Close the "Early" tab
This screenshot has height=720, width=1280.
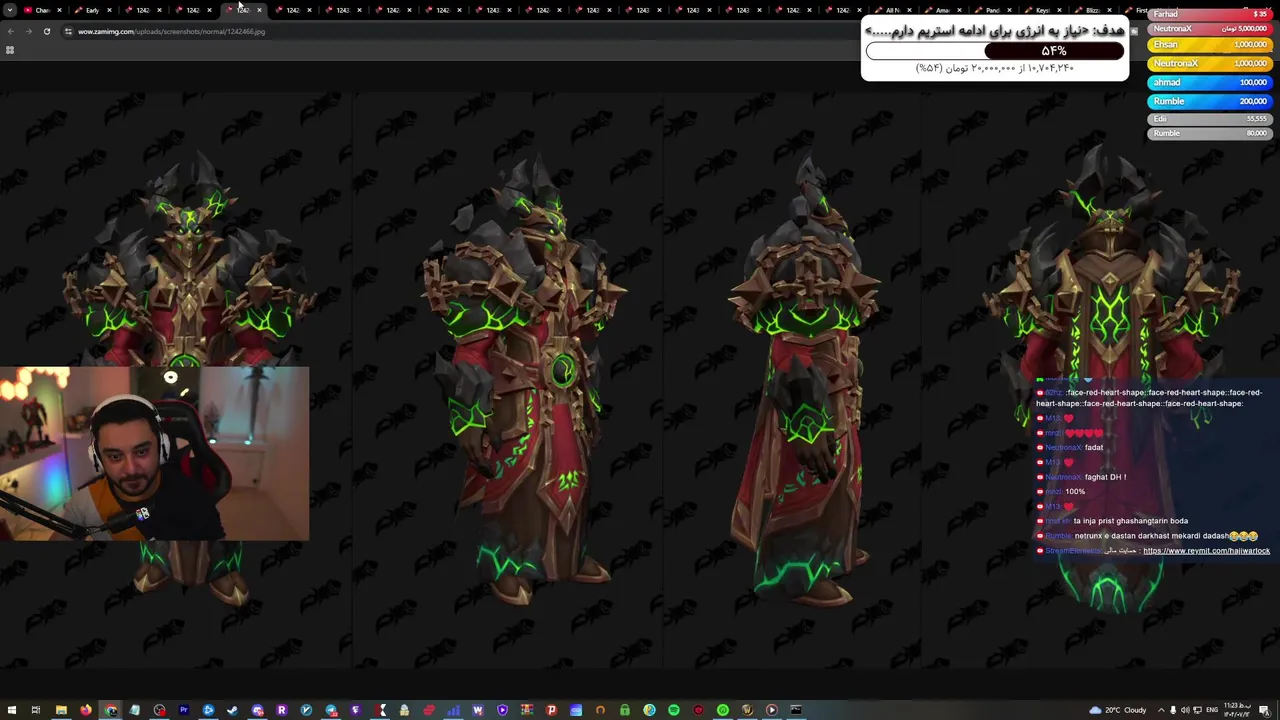pos(110,10)
